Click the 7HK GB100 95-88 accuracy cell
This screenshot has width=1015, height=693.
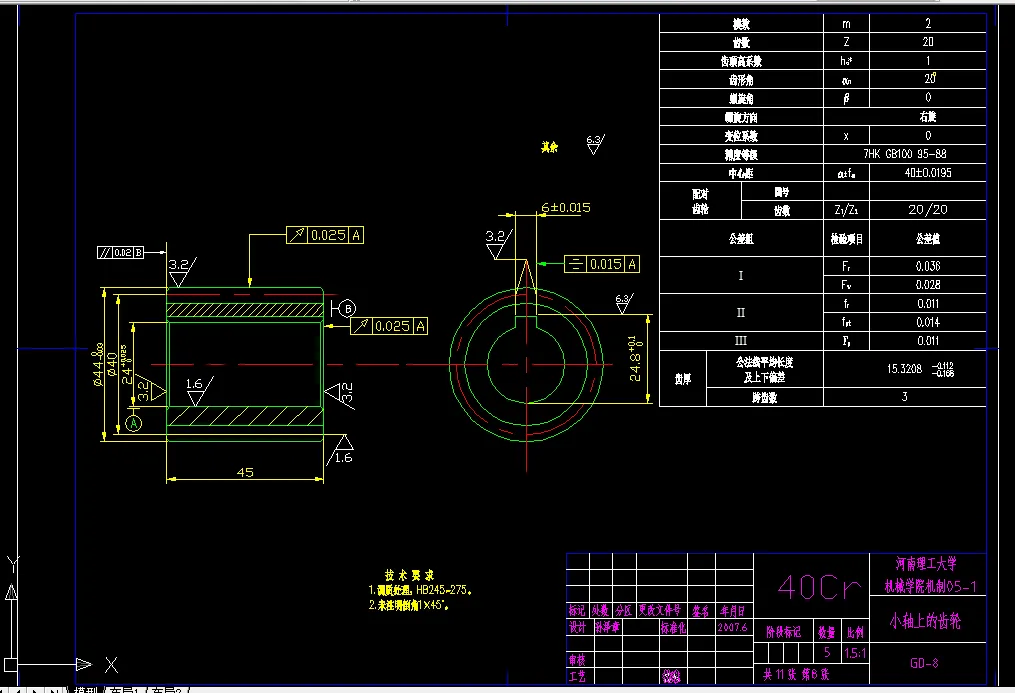point(904,154)
